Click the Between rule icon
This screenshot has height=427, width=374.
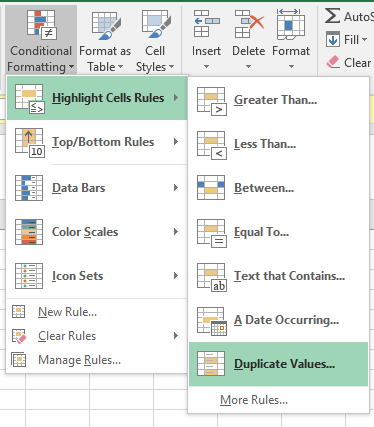pos(211,188)
